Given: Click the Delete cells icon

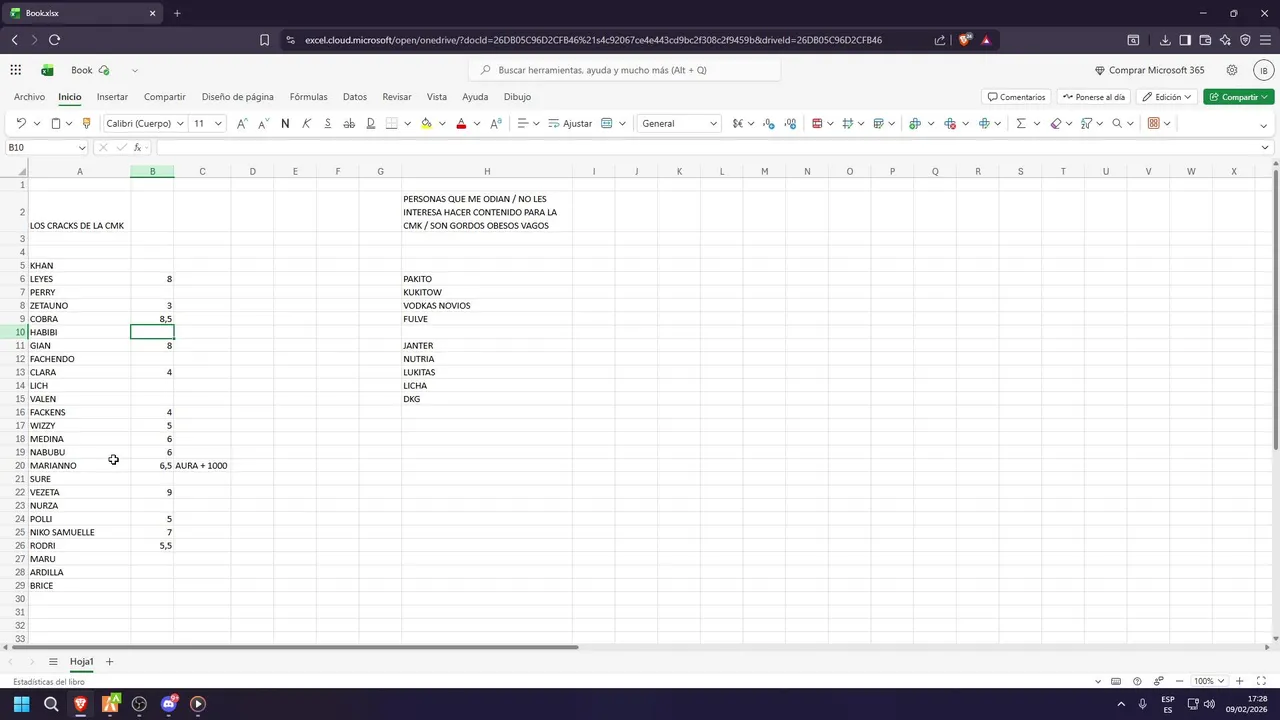Looking at the screenshot, I should tap(950, 123).
